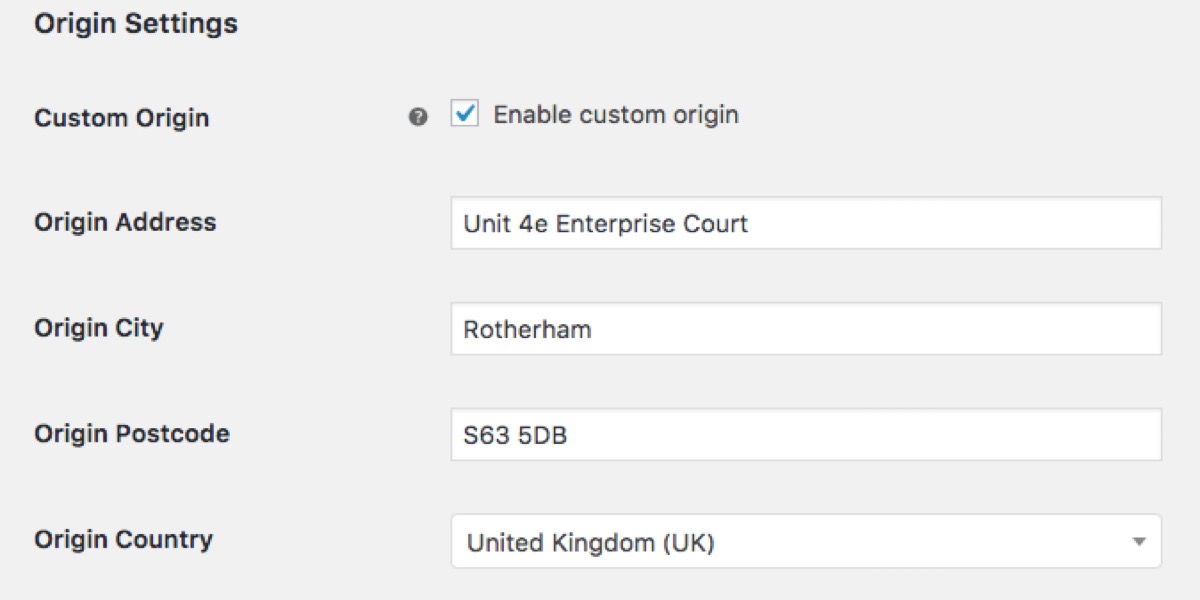Click empty space right of United Kingdom text

[x=920, y=542]
